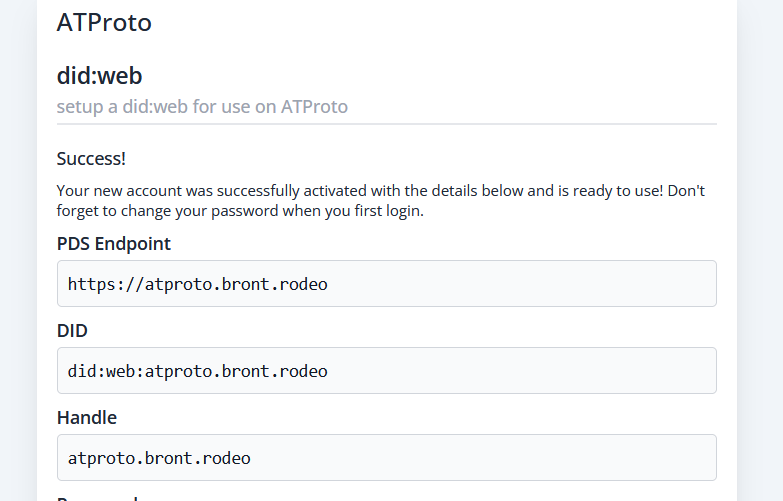The height and width of the screenshot is (501, 783).
Task: Click the PDS Endpoint label
Action: click(x=113, y=243)
